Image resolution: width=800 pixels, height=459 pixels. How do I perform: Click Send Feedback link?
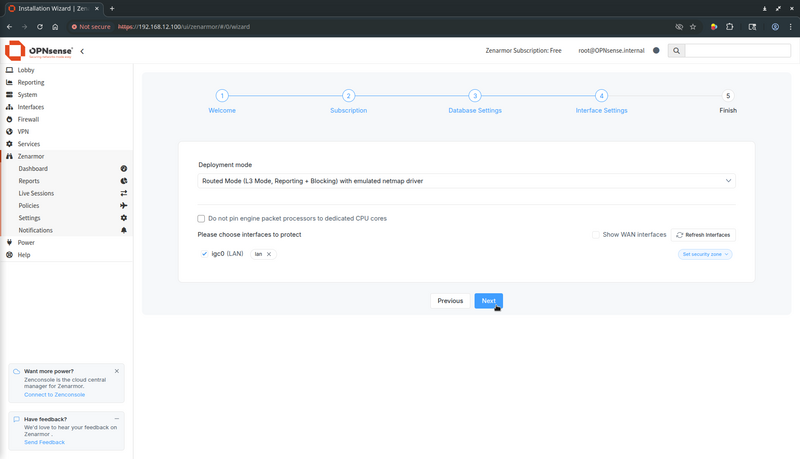pos(44,442)
